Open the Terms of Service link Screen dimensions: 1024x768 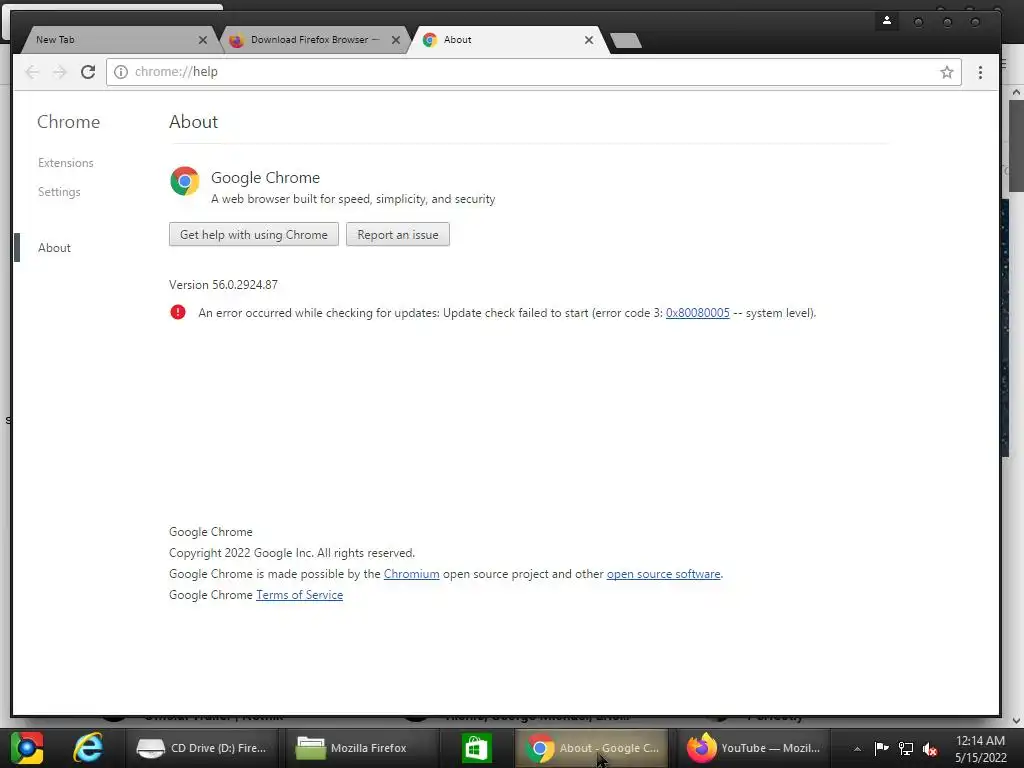point(299,594)
